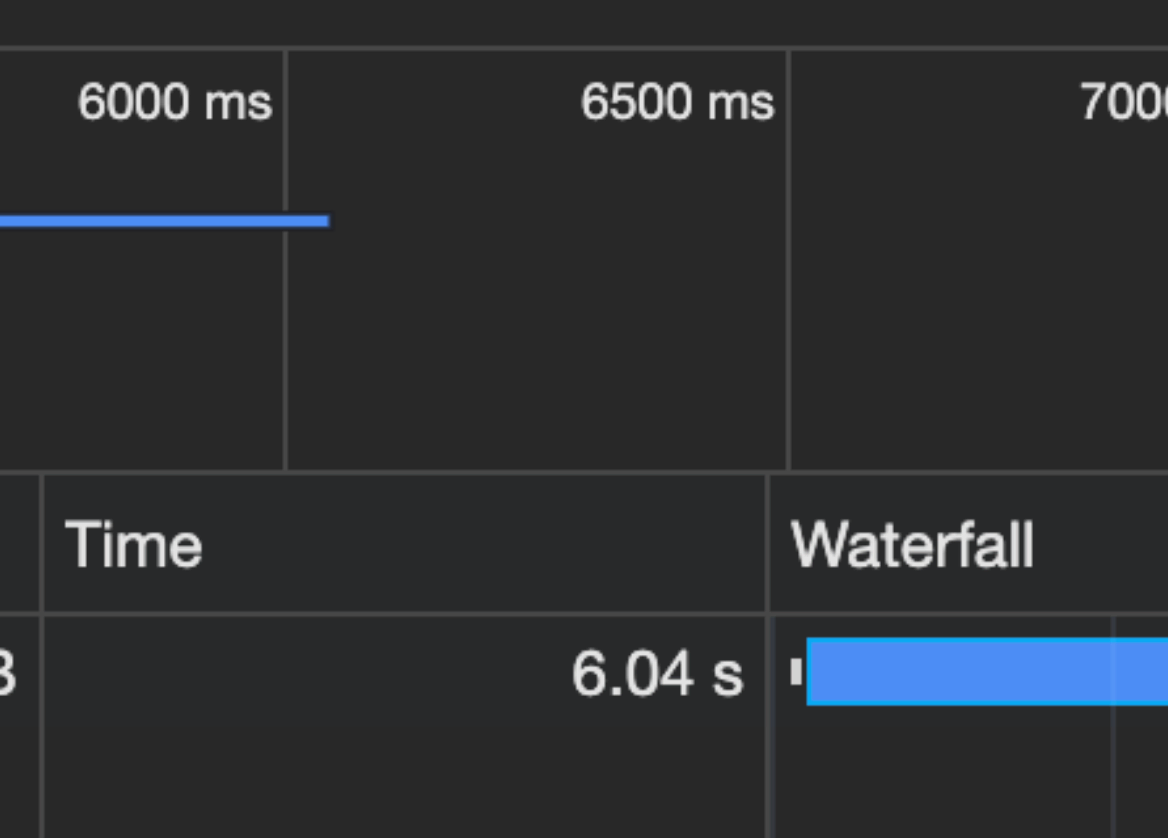Click empty Time column area below 6.04 s
The width and height of the screenshot is (1168, 838).
point(400,780)
